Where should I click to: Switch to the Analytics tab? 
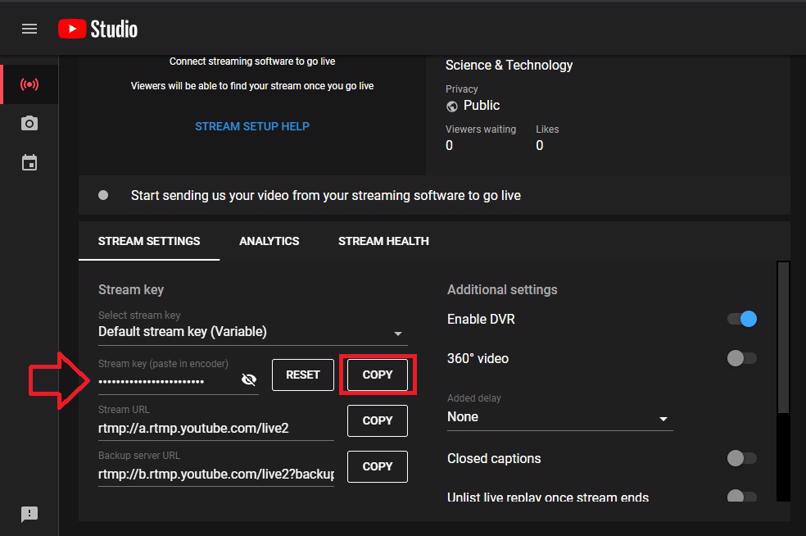pos(269,241)
